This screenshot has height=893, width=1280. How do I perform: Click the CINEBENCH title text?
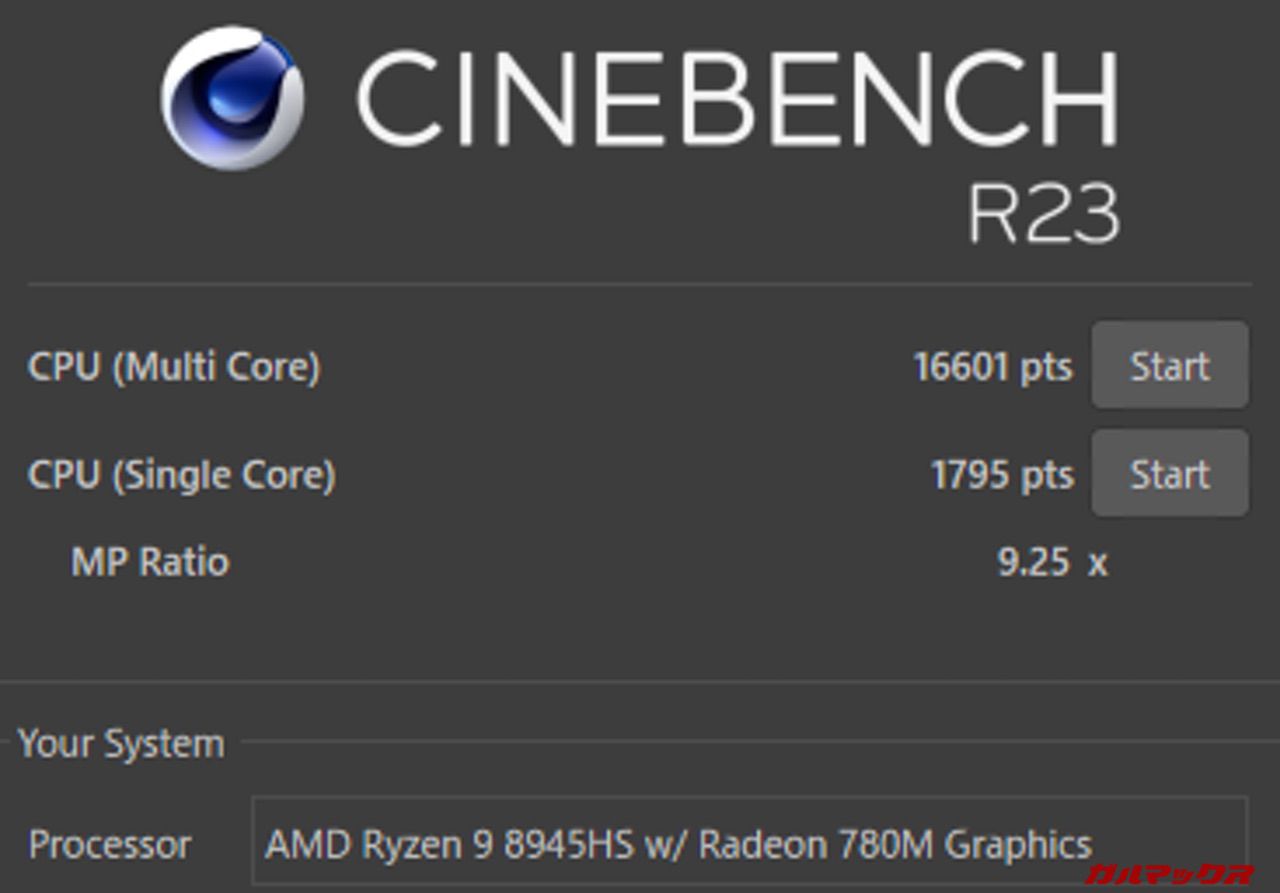pyautogui.click(x=736, y=99)
